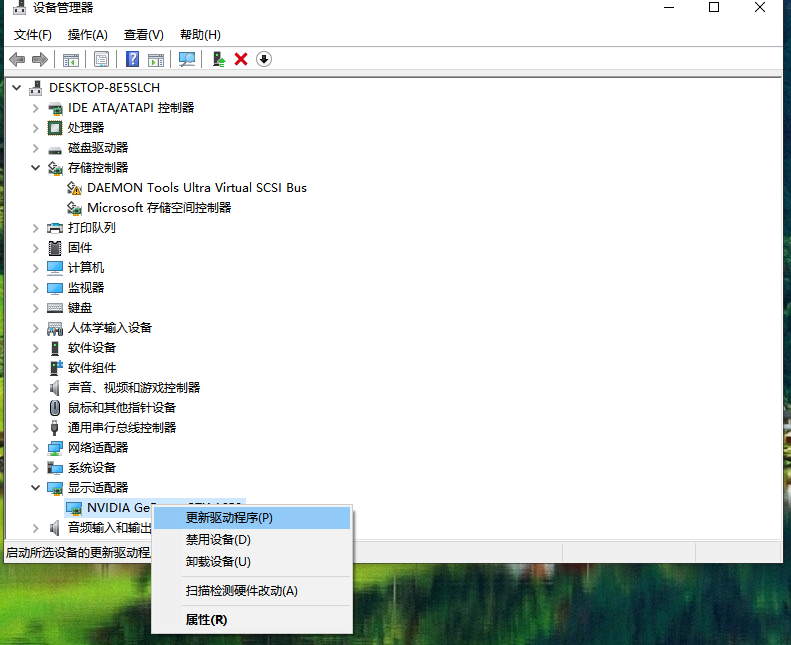Collapse the 显示适配器 category
Screen dimensions: 791x645
[35, 488]
